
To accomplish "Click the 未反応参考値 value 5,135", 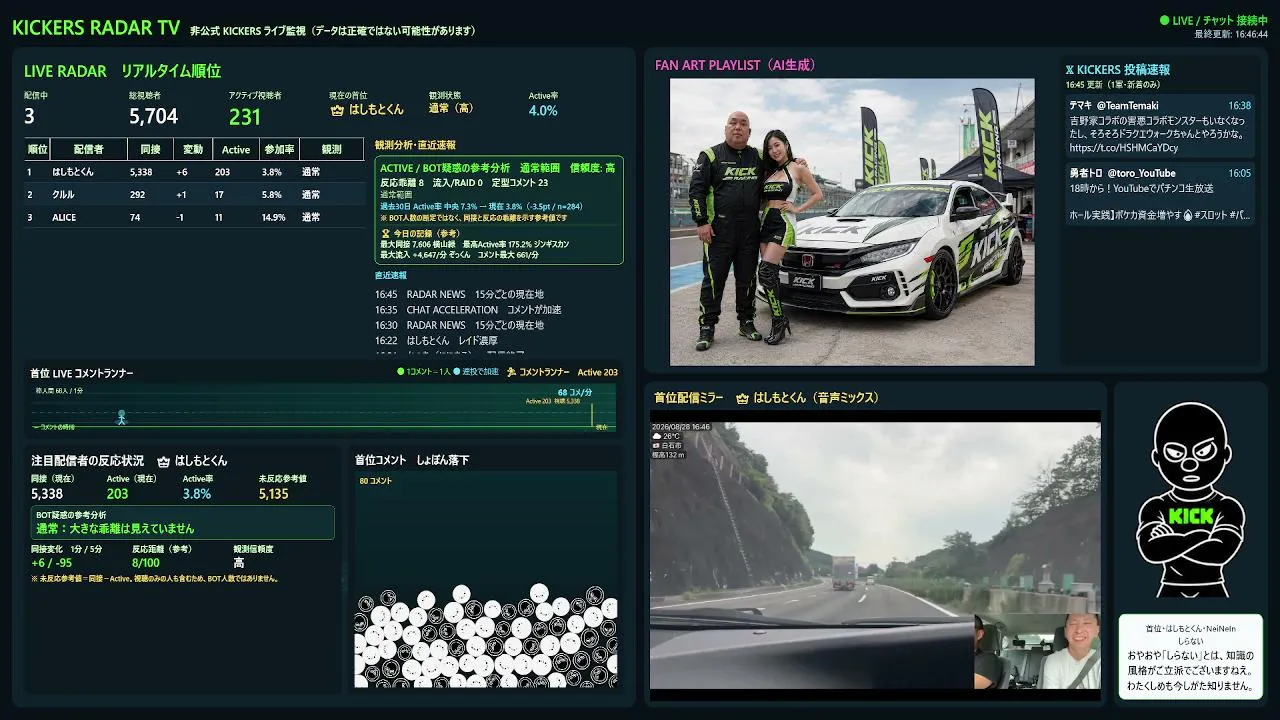I will tap(274, 494).
